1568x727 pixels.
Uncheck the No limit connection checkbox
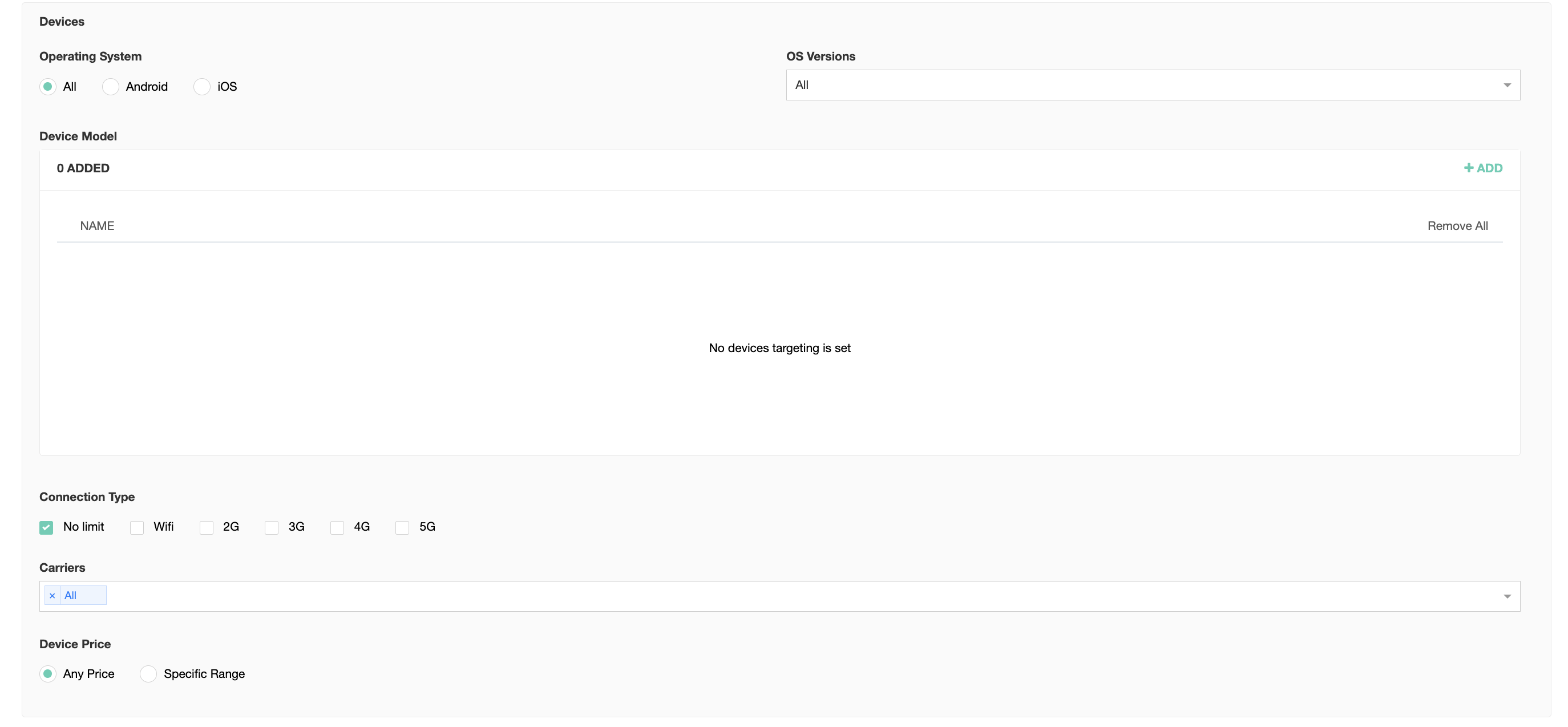click(x=46, y=527)
